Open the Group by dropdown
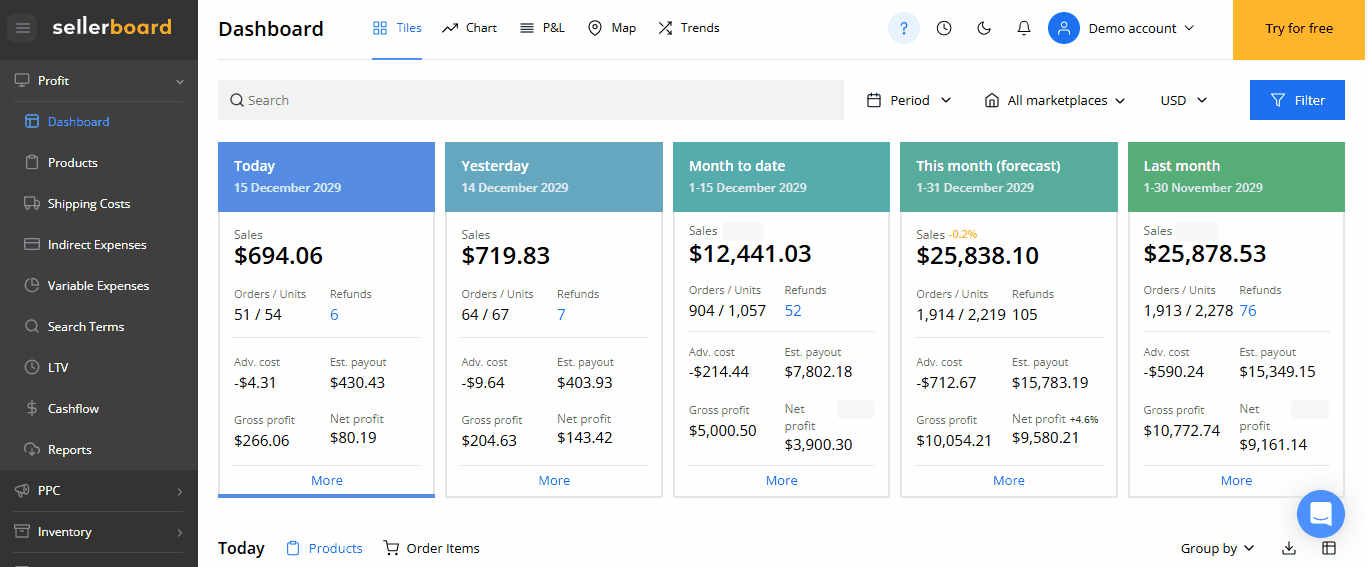 tap(1216, 548)
